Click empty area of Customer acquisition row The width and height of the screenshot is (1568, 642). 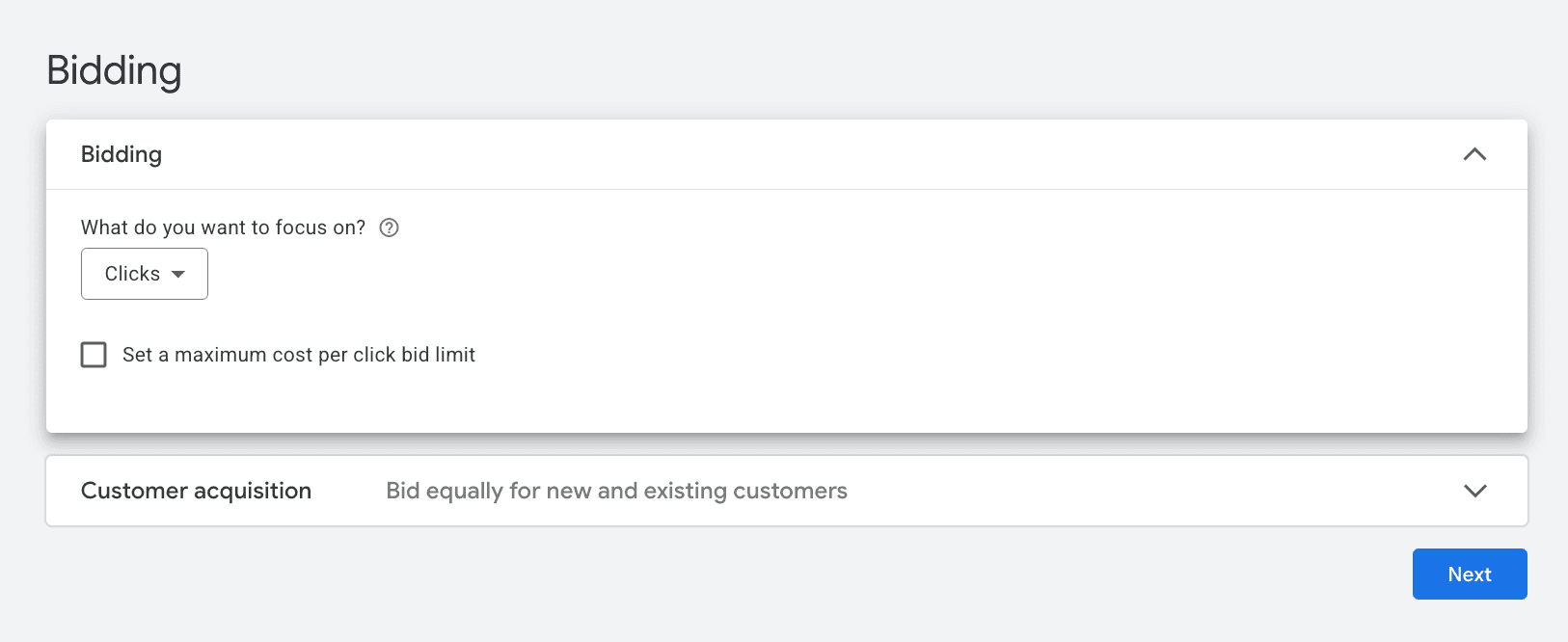[1157, 491]
